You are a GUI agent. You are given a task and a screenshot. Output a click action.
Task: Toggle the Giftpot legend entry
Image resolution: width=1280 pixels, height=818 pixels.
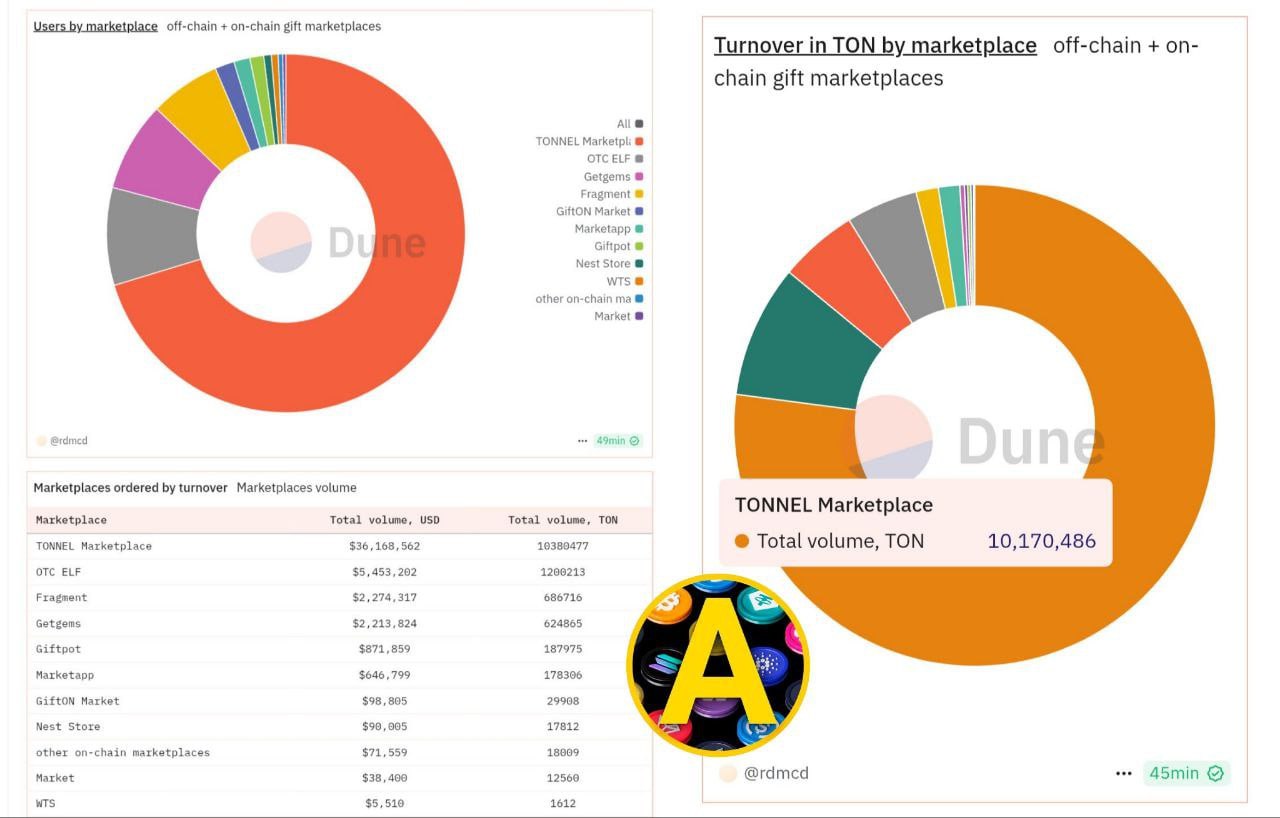tap(619, 246)
